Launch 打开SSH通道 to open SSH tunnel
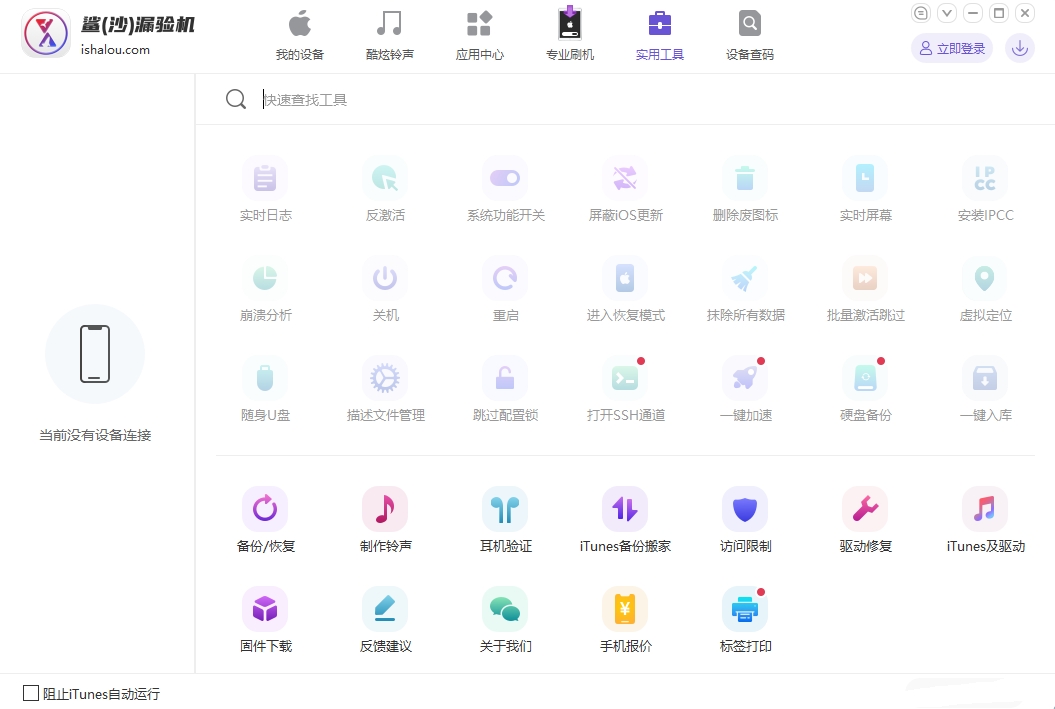The image size is (1055, 709). point(625,388)
